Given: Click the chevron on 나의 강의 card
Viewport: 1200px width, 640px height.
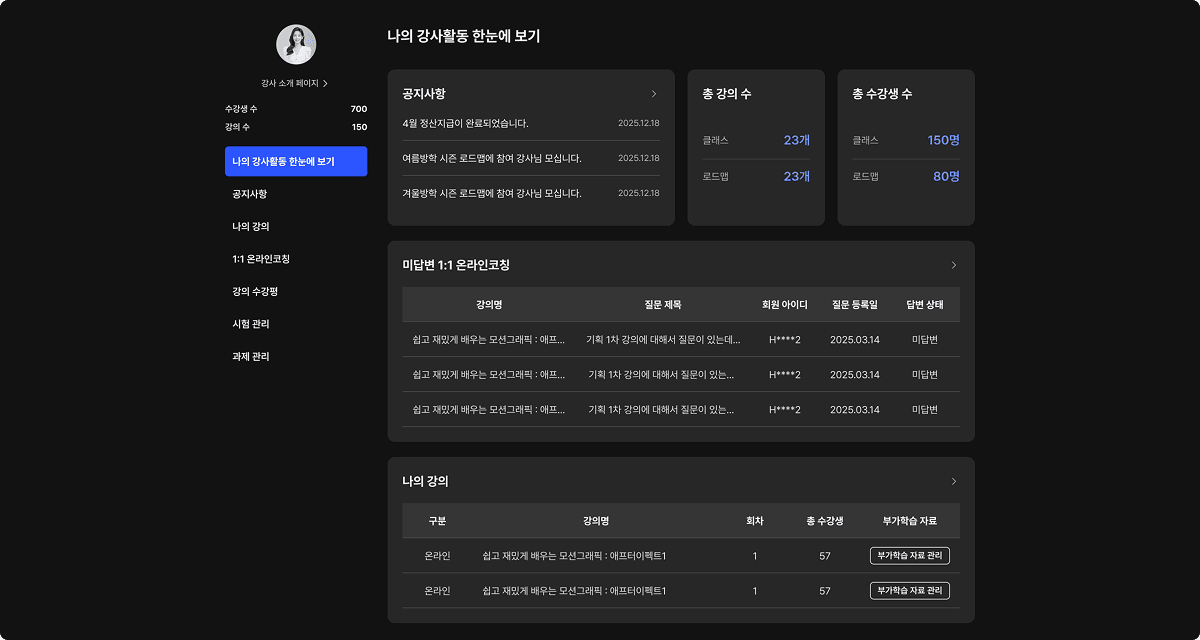Looking at the screenshot, I should click(x=953, y=482).
